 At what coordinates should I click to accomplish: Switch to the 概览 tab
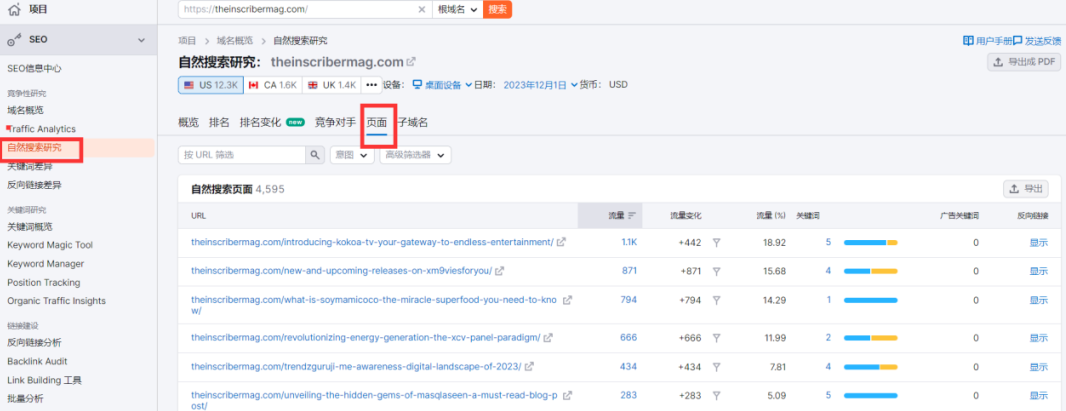(188, 122)
